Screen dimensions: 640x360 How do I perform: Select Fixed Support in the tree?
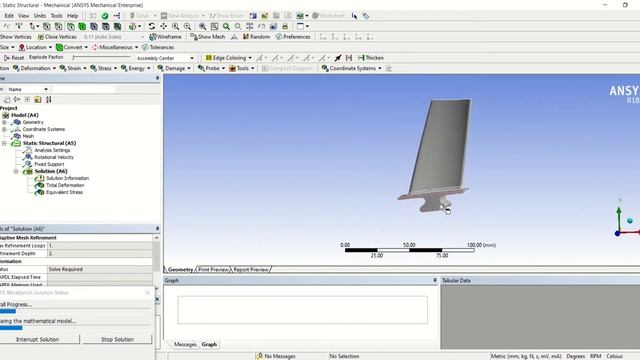click(49, 164)
